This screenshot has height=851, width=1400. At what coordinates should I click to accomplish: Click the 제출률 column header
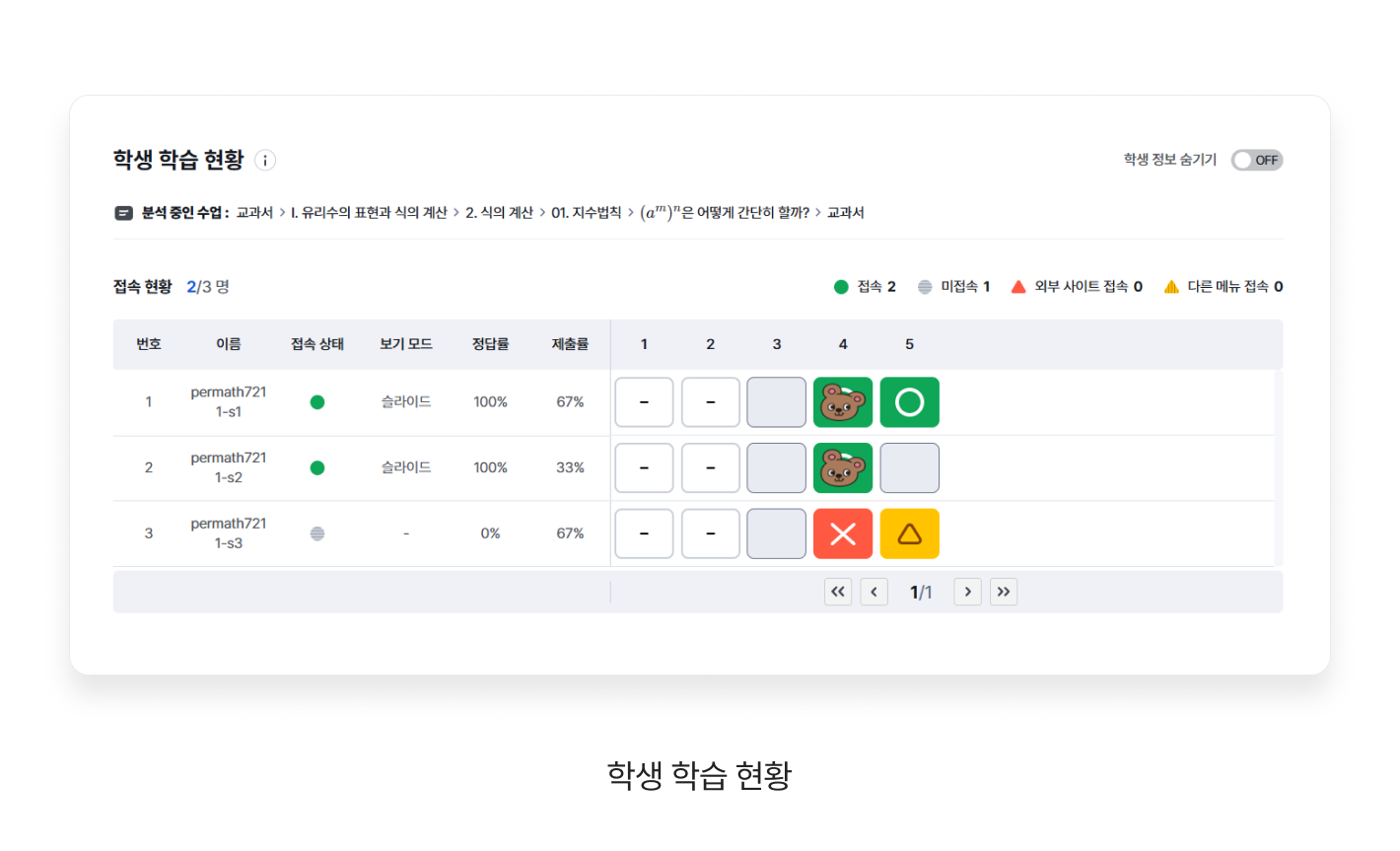coord(570,344)
